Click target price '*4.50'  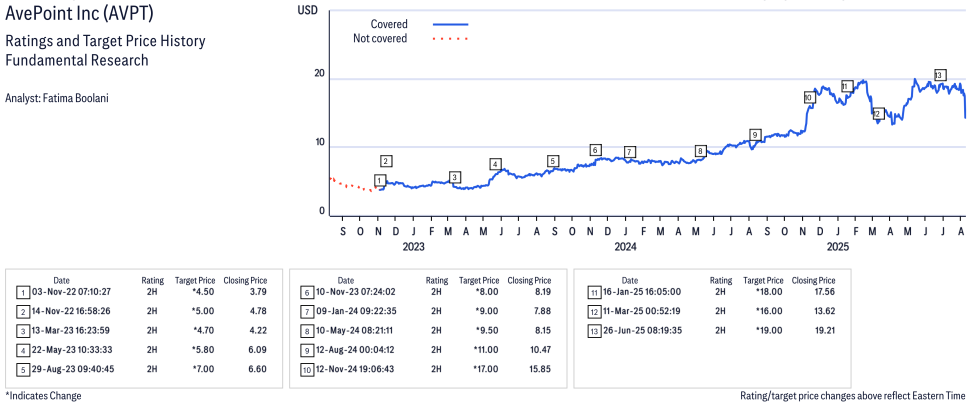204,292
